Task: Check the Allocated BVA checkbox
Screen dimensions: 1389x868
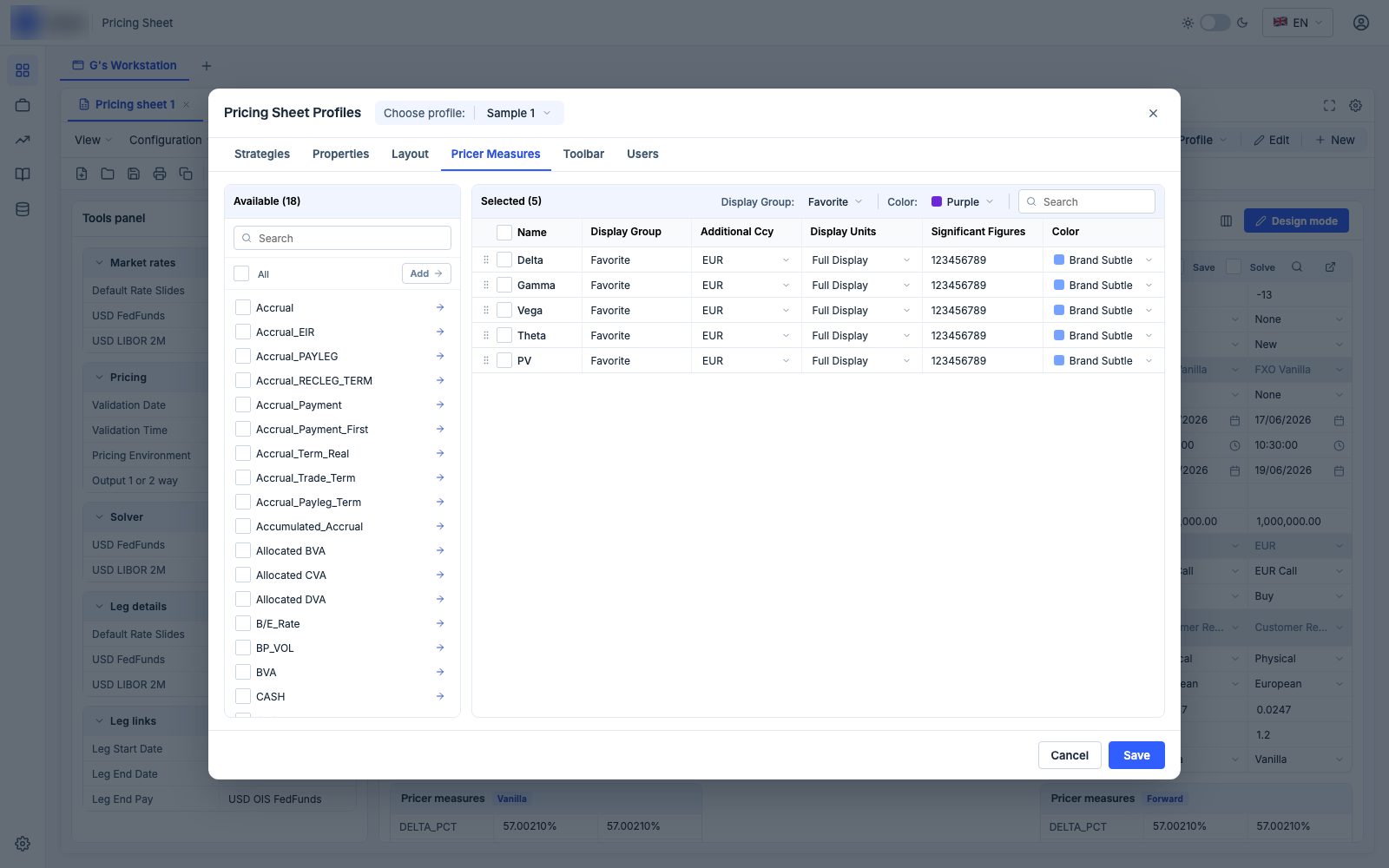Action: click(243, 550)
